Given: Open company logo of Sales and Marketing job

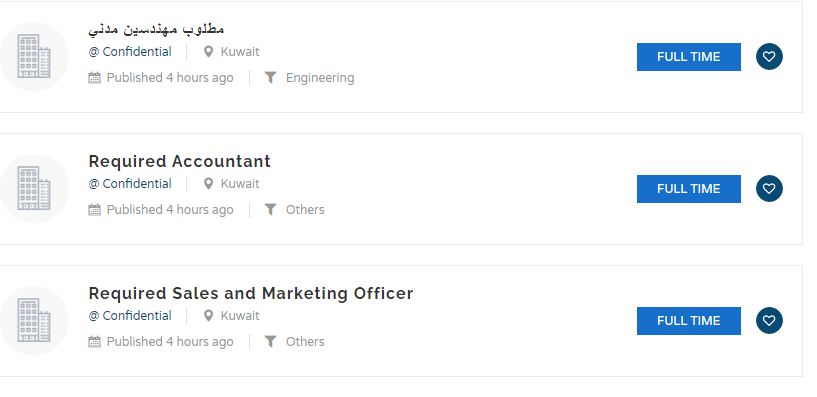Looking at the screenshot, I should 34,320.
